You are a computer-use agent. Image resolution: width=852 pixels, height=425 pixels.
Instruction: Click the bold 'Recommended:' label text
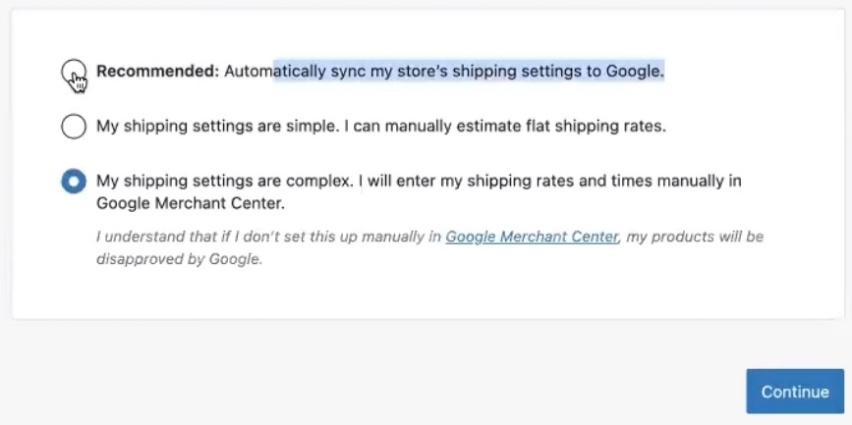157,72
